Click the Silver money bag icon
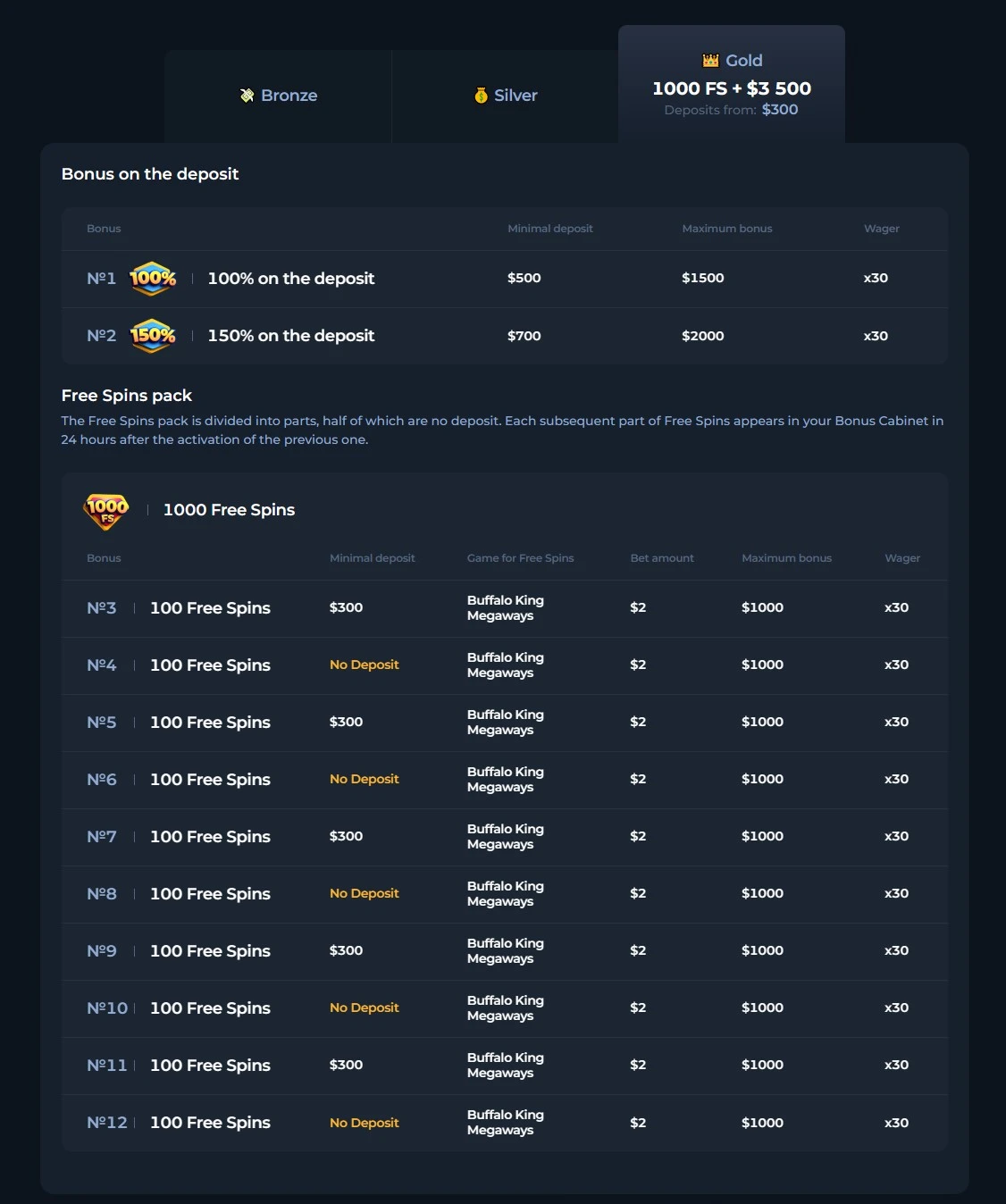 coord(482,96)
